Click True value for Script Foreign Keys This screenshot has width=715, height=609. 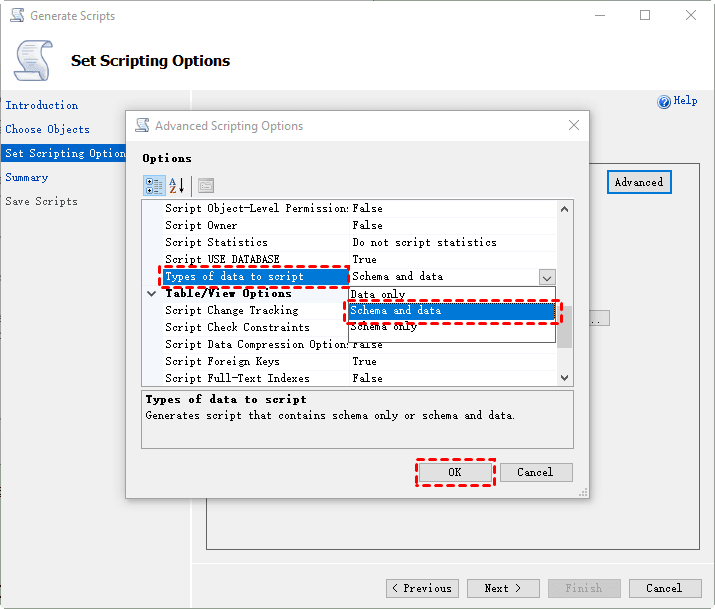pos(364,361)
